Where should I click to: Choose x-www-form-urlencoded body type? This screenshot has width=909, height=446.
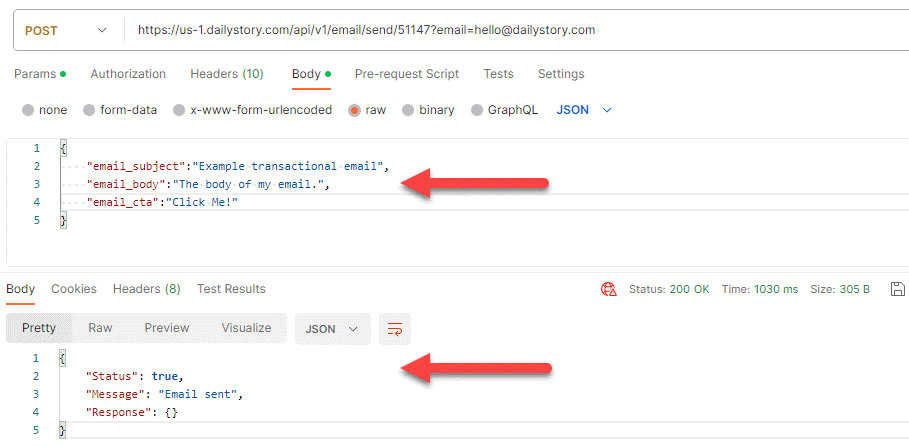coord(179,110)
